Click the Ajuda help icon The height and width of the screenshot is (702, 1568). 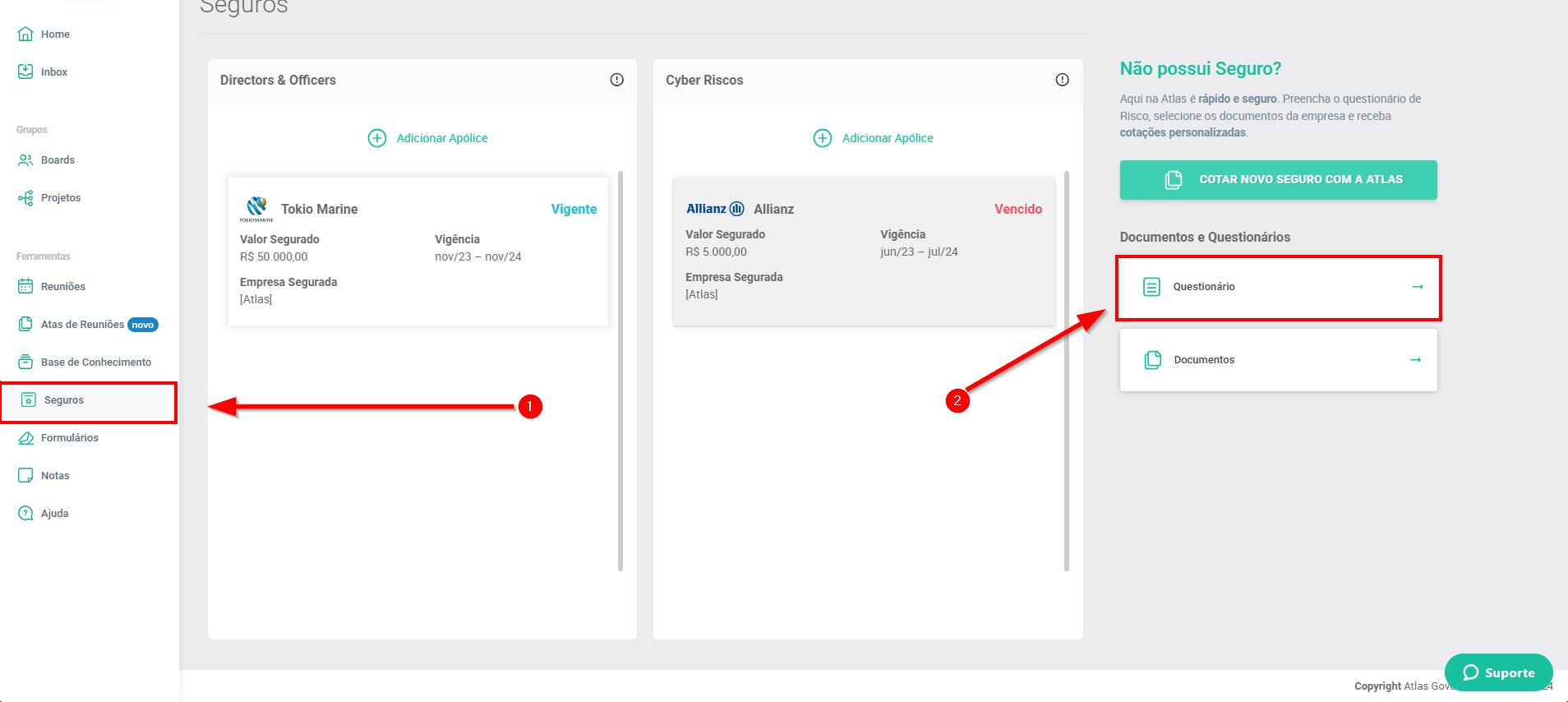pyautogui.click(x=25, y=514)
